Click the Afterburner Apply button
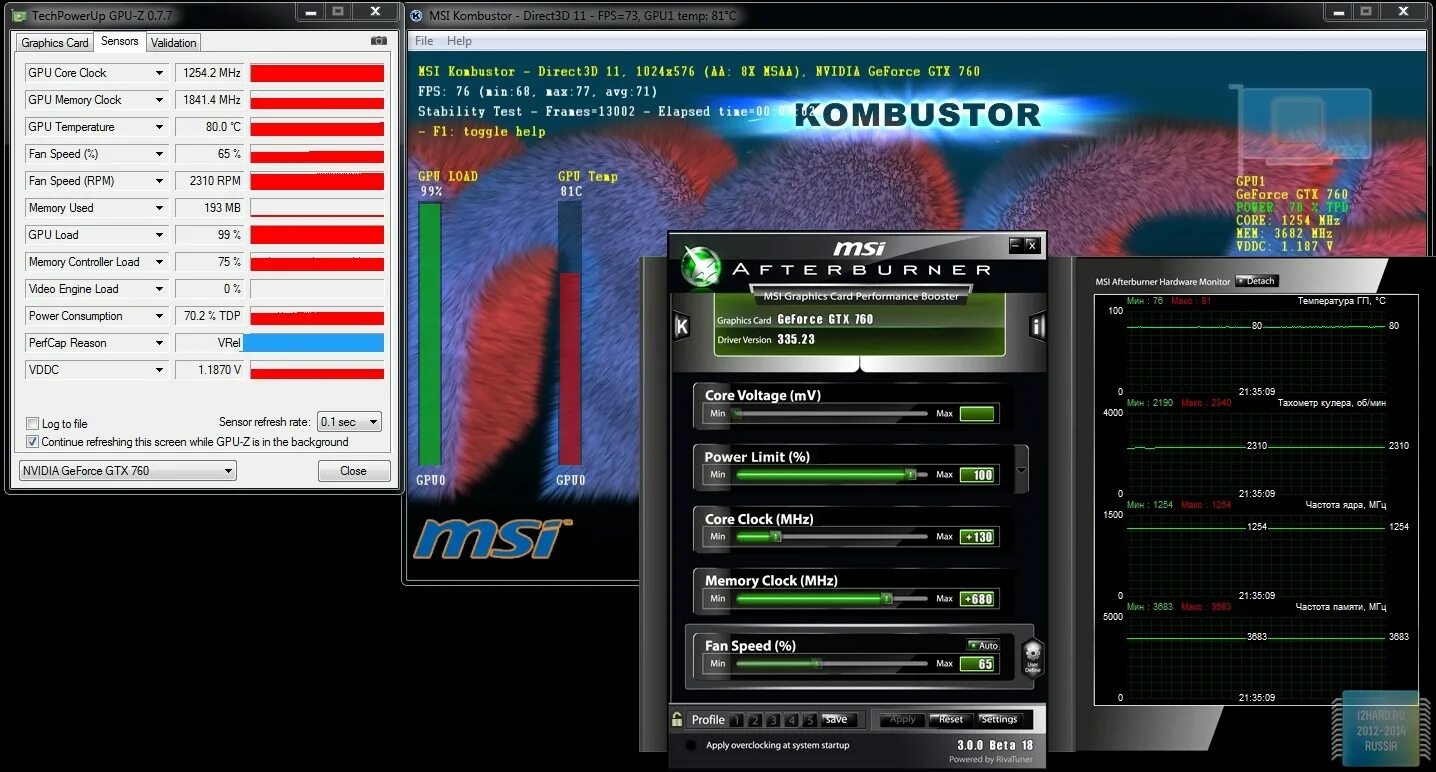 [x=902, y=720]
